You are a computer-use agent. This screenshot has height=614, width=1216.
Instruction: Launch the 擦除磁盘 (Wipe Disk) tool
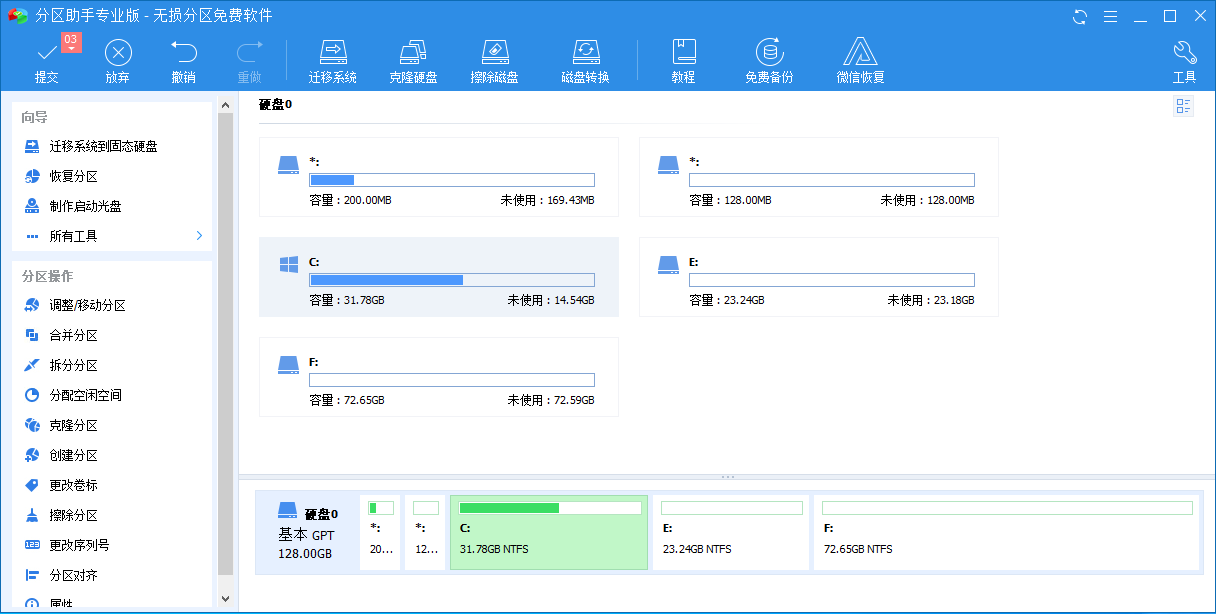(495, 58)
